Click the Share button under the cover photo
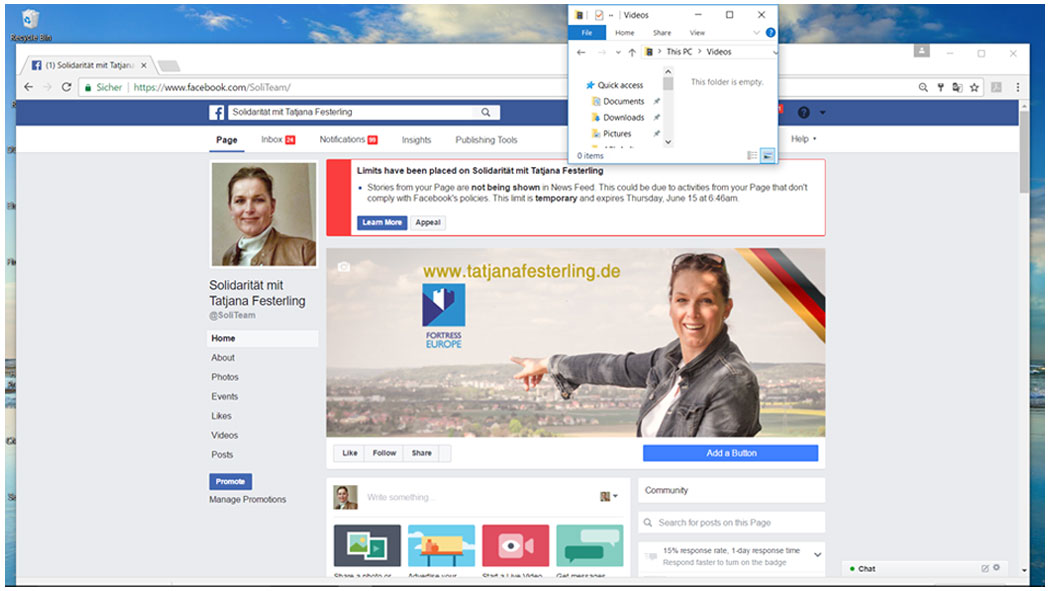This screenshot has height=591, width=1050. [x=422, y=453]
